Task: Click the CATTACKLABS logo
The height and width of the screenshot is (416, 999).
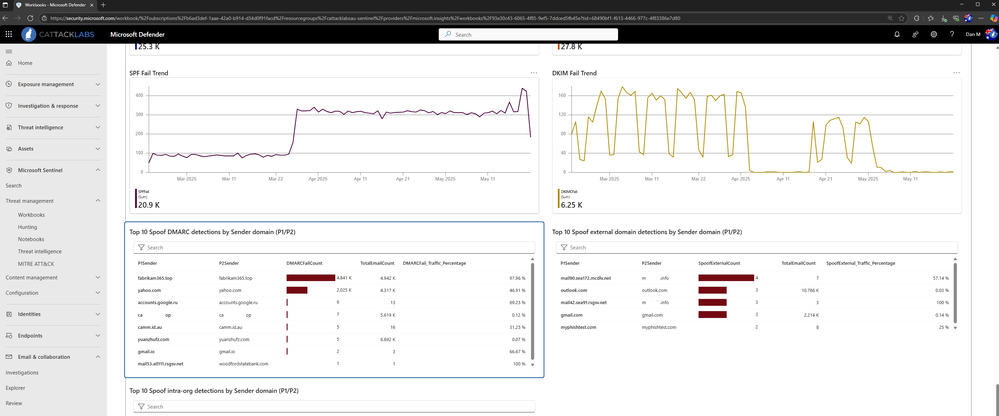Action: pyautogui.click(x=58, y=34)
